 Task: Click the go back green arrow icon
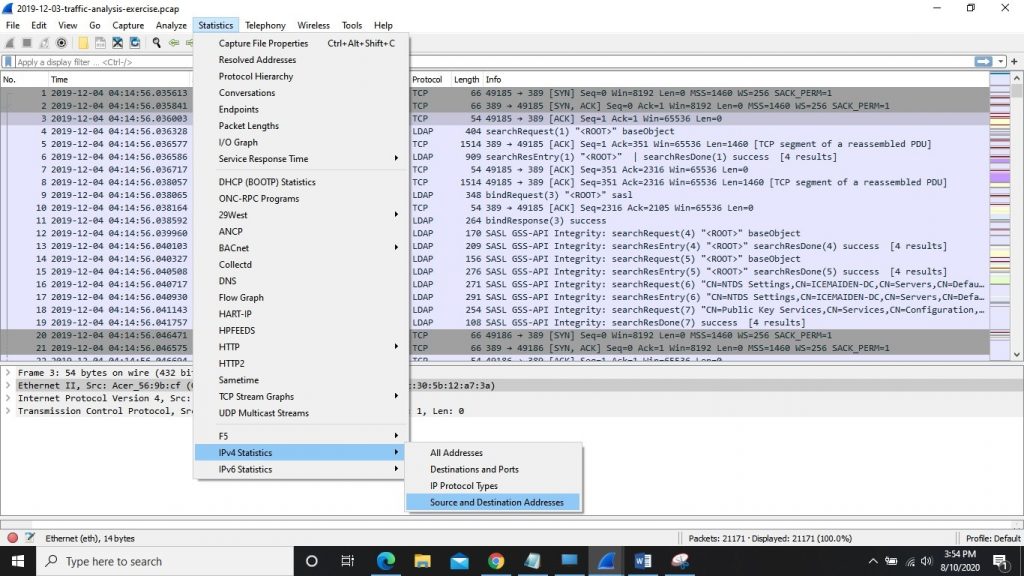click(x=174, y=43)
